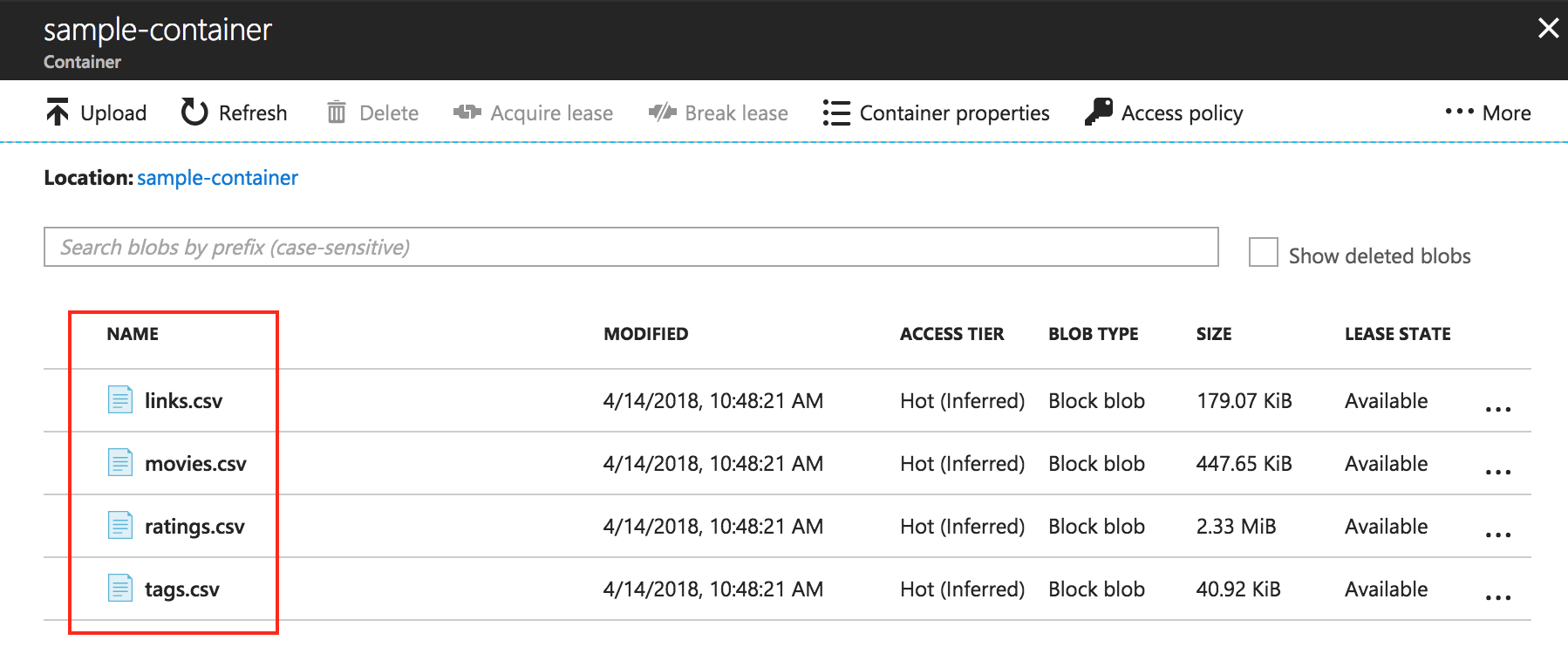This screenshot has width=1568, height=647.
Task: Click the ratings.csv file icon
Action: click(x=120, y=525)
